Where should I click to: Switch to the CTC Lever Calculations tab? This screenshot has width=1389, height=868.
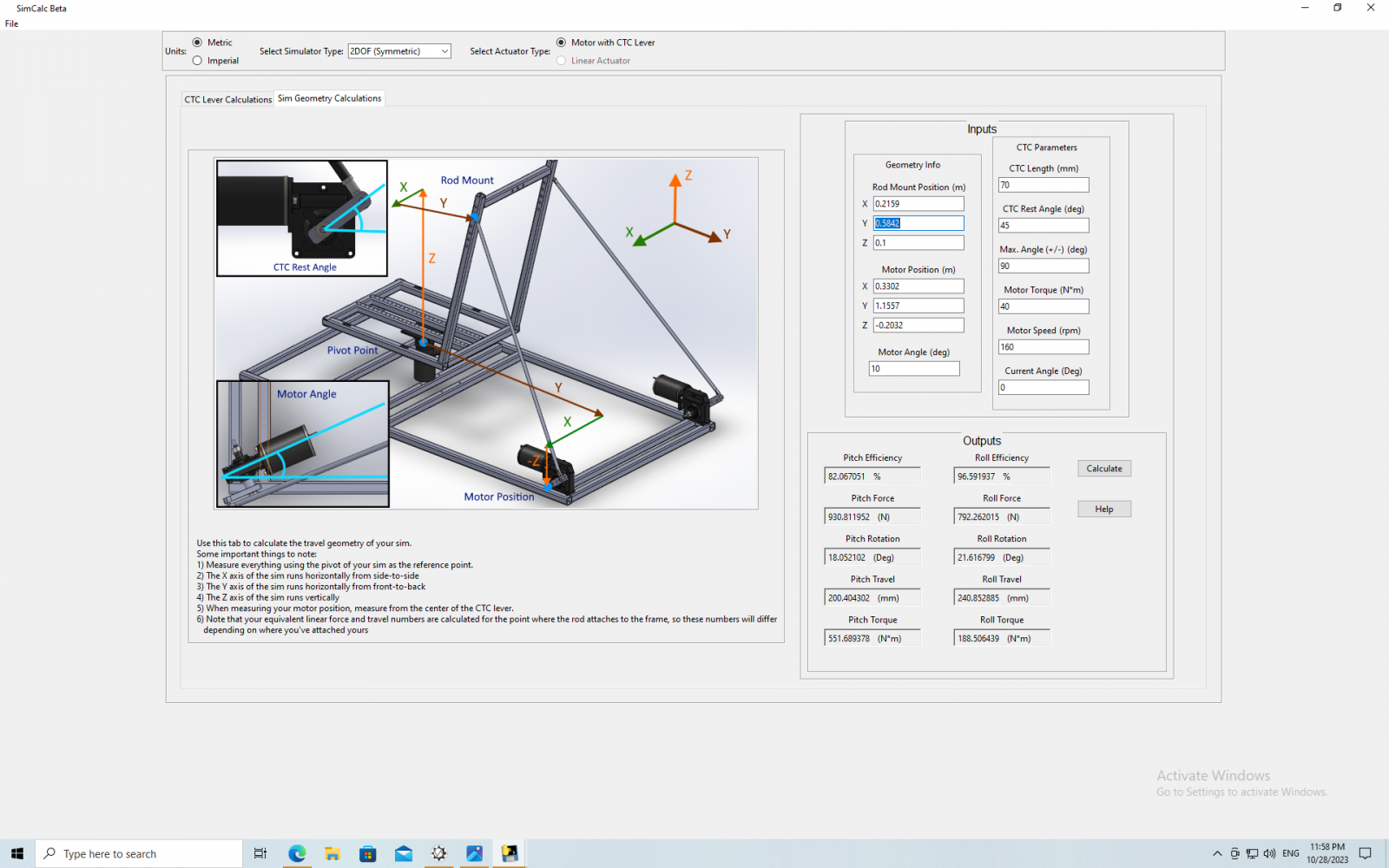tap(228, 100)
